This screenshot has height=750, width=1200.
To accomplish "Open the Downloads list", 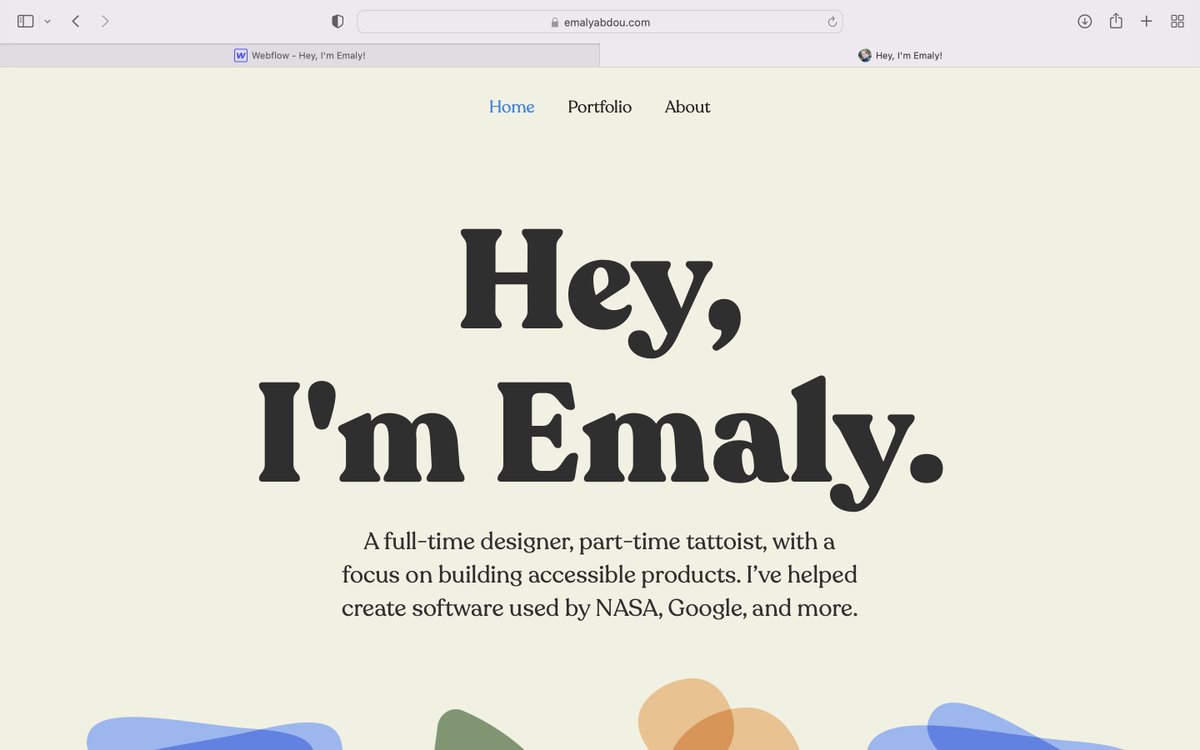I will [x=1084, y=20].
